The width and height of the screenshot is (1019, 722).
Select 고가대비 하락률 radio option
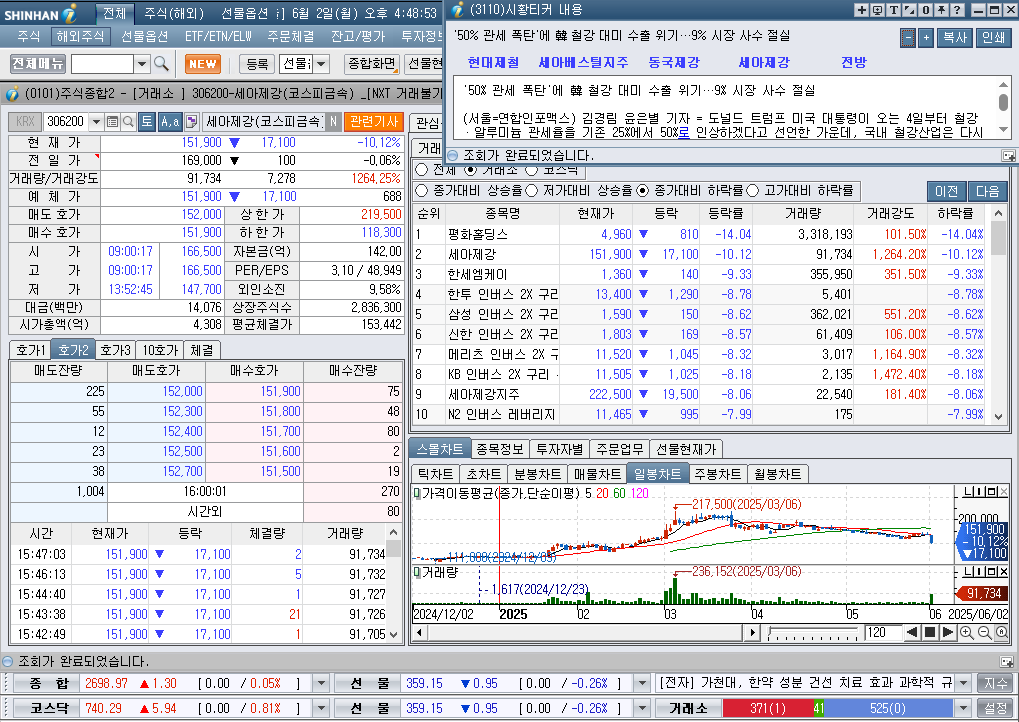753,190
